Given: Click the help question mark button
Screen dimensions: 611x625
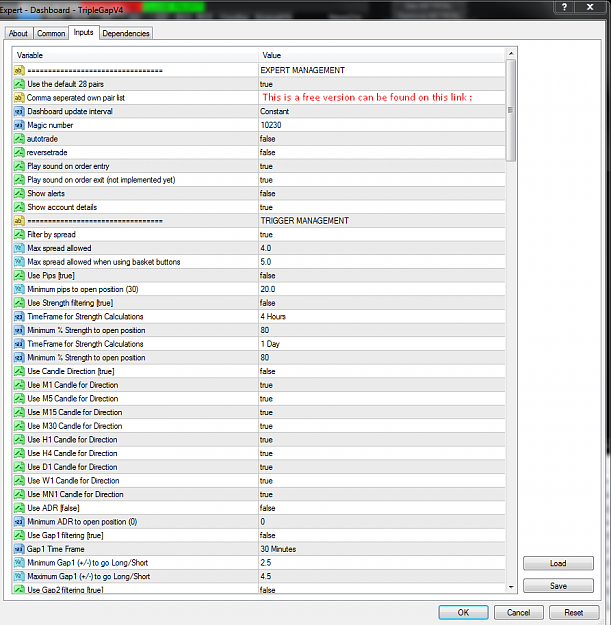Looking at the screenshot, I should [x=564, y=7].
